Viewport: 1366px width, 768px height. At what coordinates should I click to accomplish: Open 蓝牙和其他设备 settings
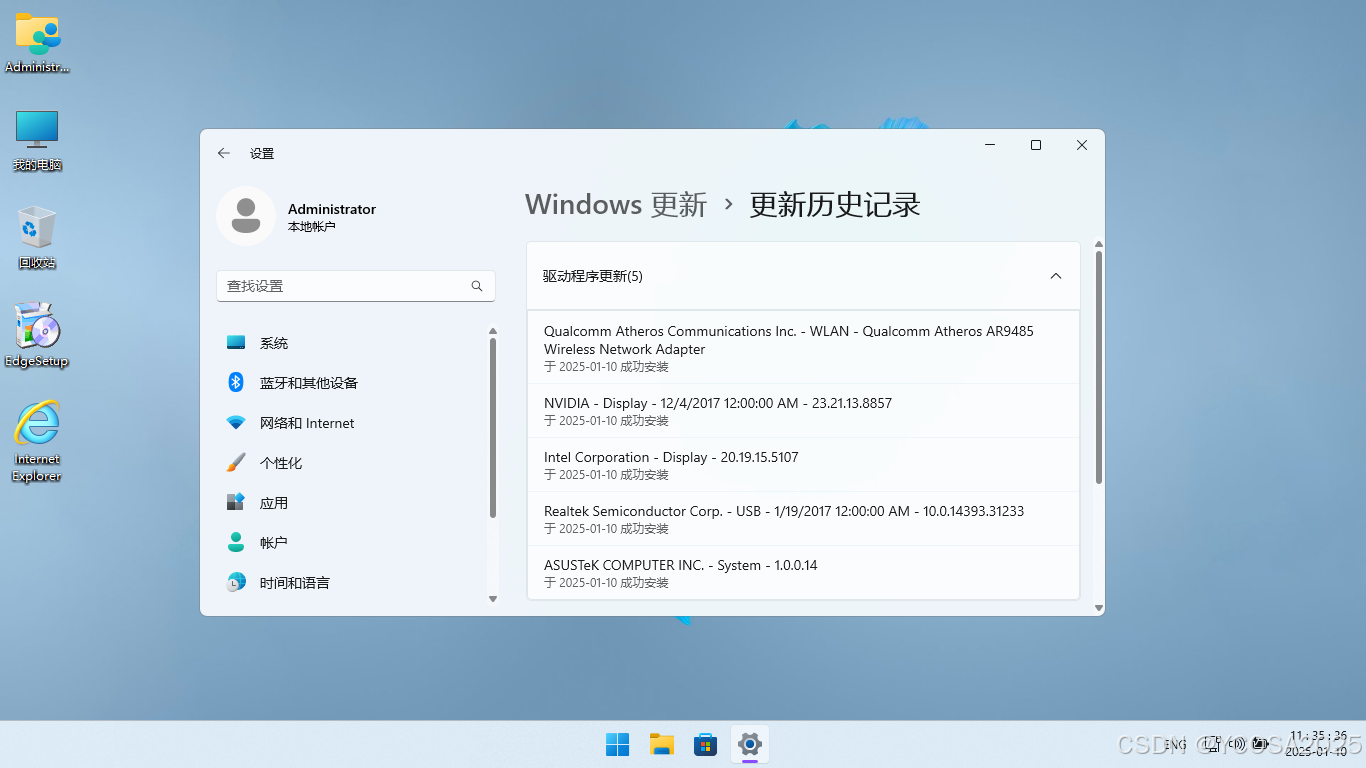(351, 383)
